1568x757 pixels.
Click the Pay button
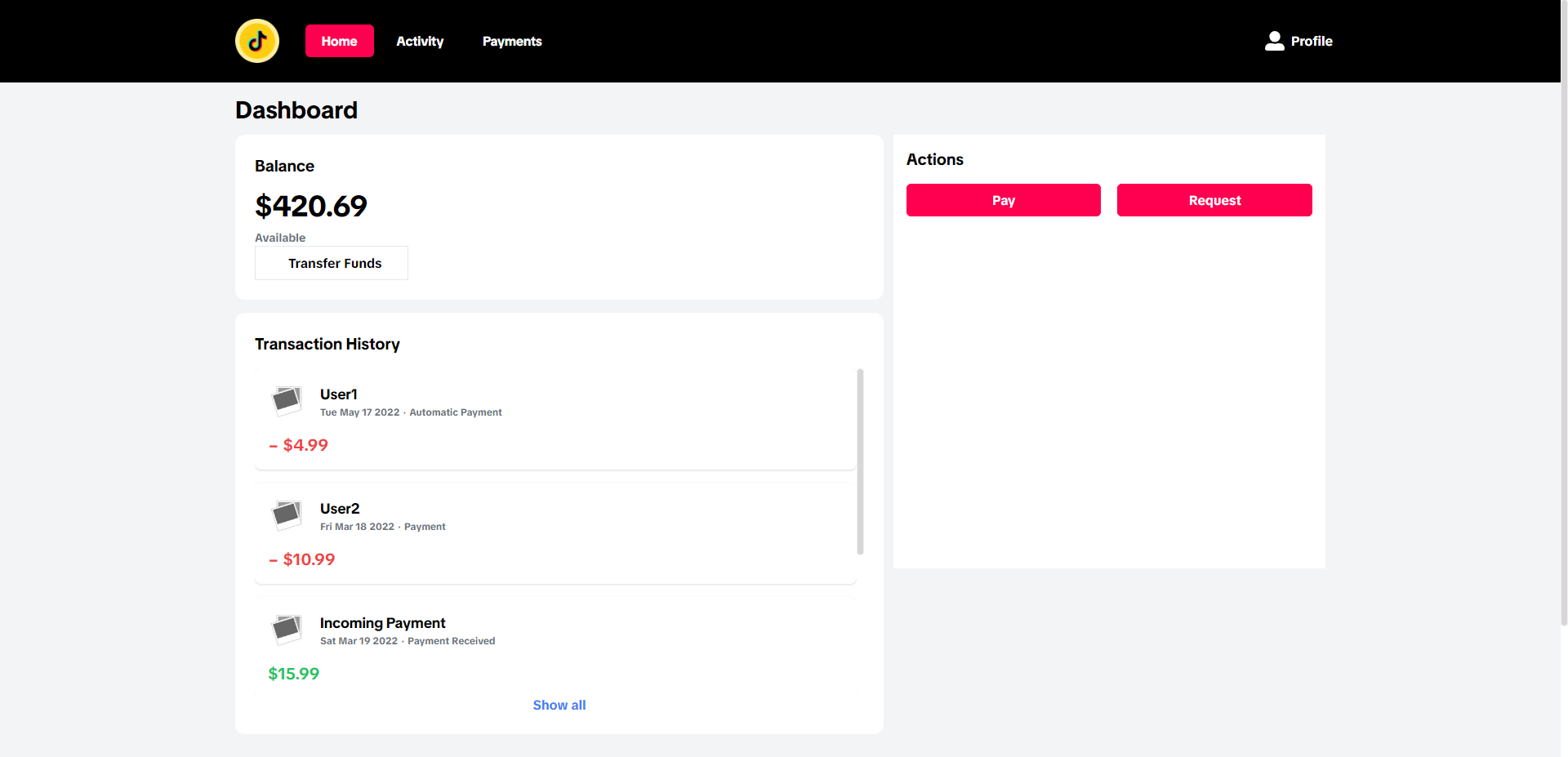pos(1004,200)
